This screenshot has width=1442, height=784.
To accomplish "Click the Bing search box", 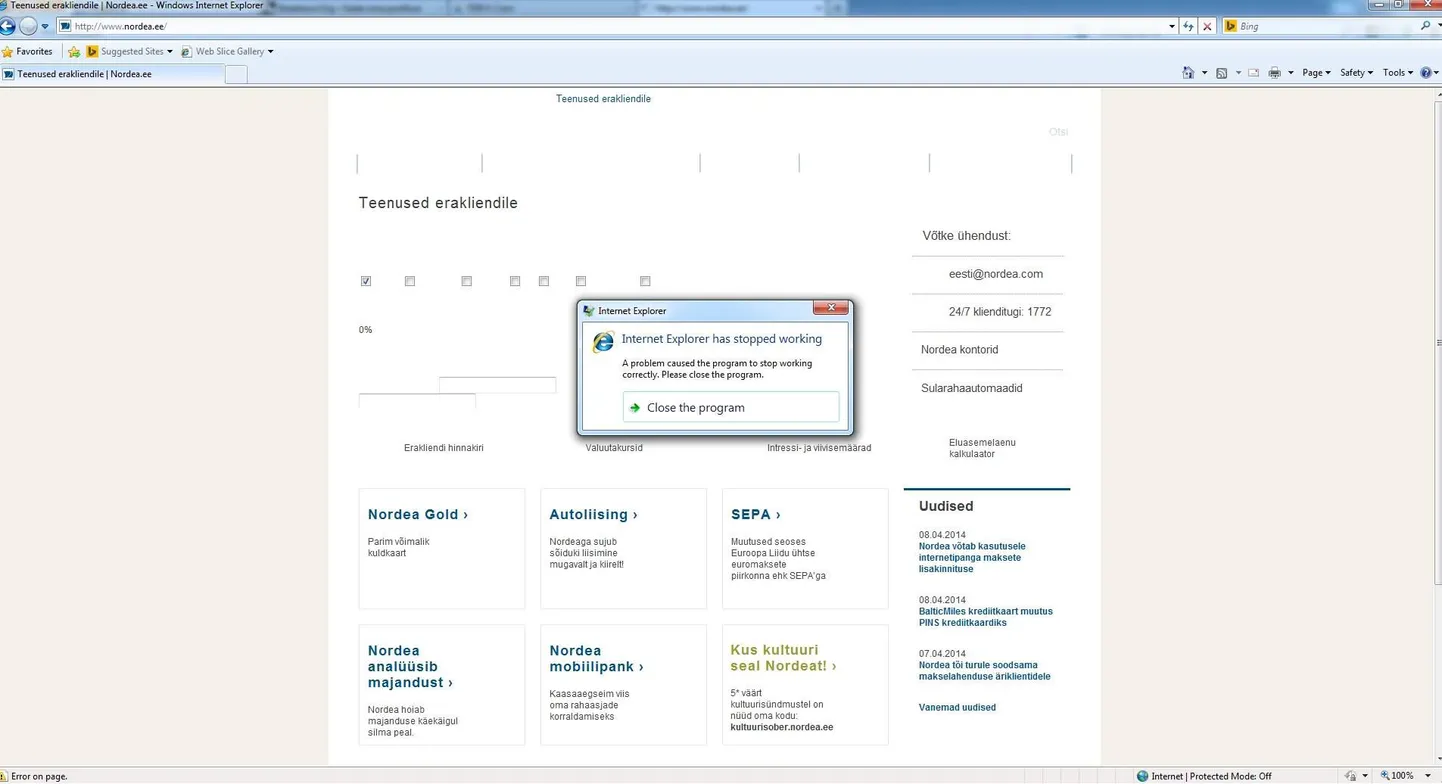I will 1322,26.
